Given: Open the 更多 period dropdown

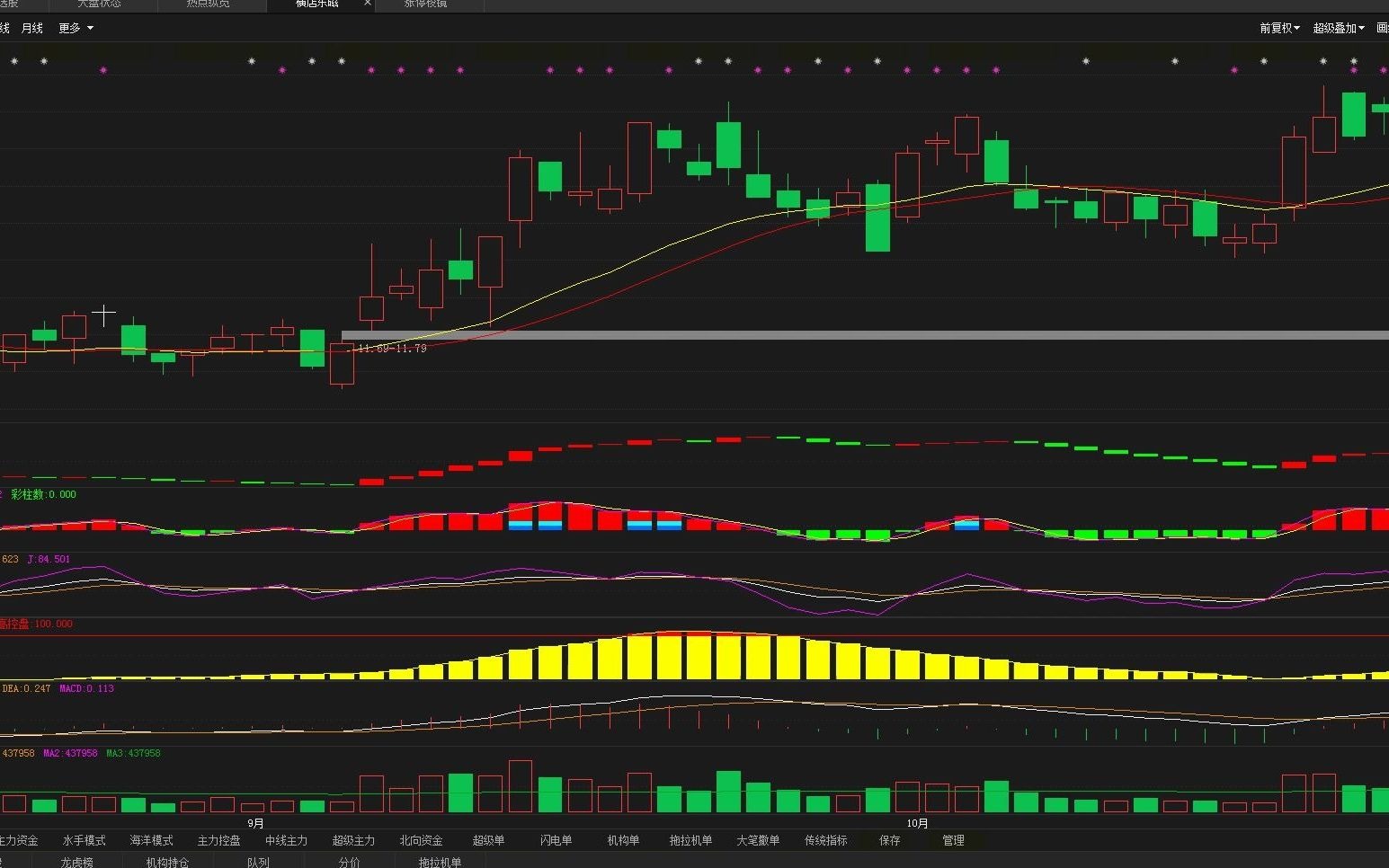Looking at the screenshot, I should pos(76,28).
